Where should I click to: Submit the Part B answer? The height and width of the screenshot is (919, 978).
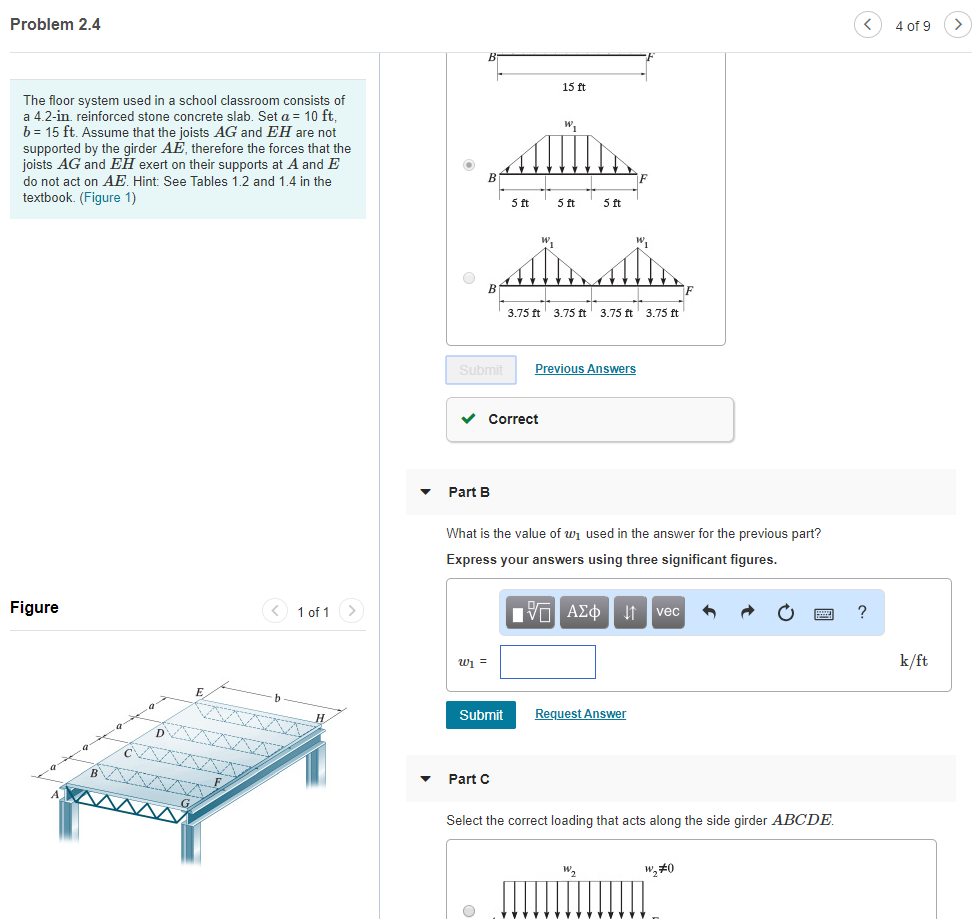click(481, 715)
